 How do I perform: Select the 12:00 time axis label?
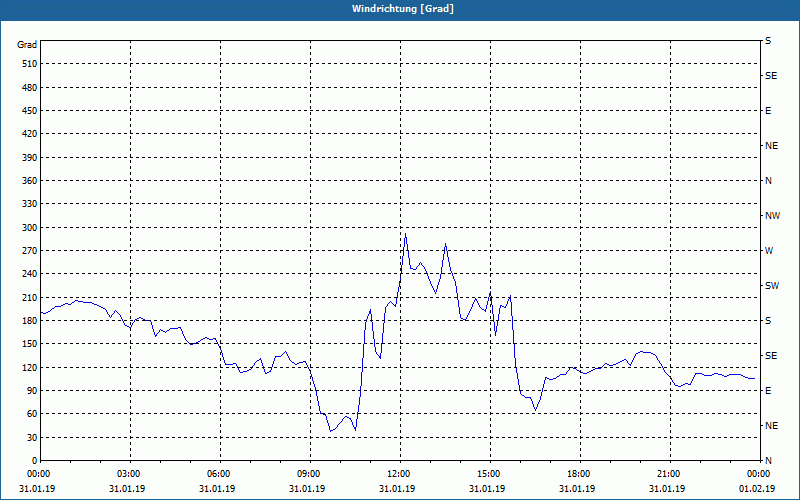(x=401, y=474)
